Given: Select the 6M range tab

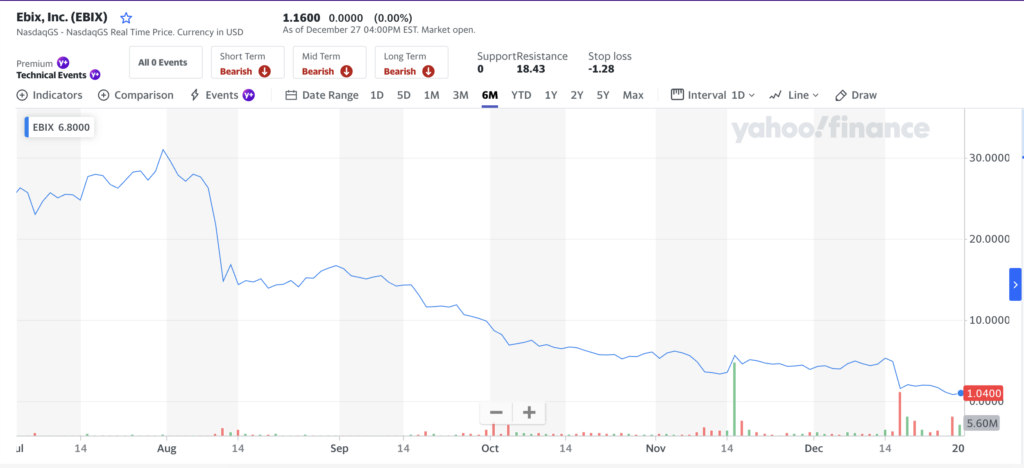Looking at the screenshot, I should (490, 95).
